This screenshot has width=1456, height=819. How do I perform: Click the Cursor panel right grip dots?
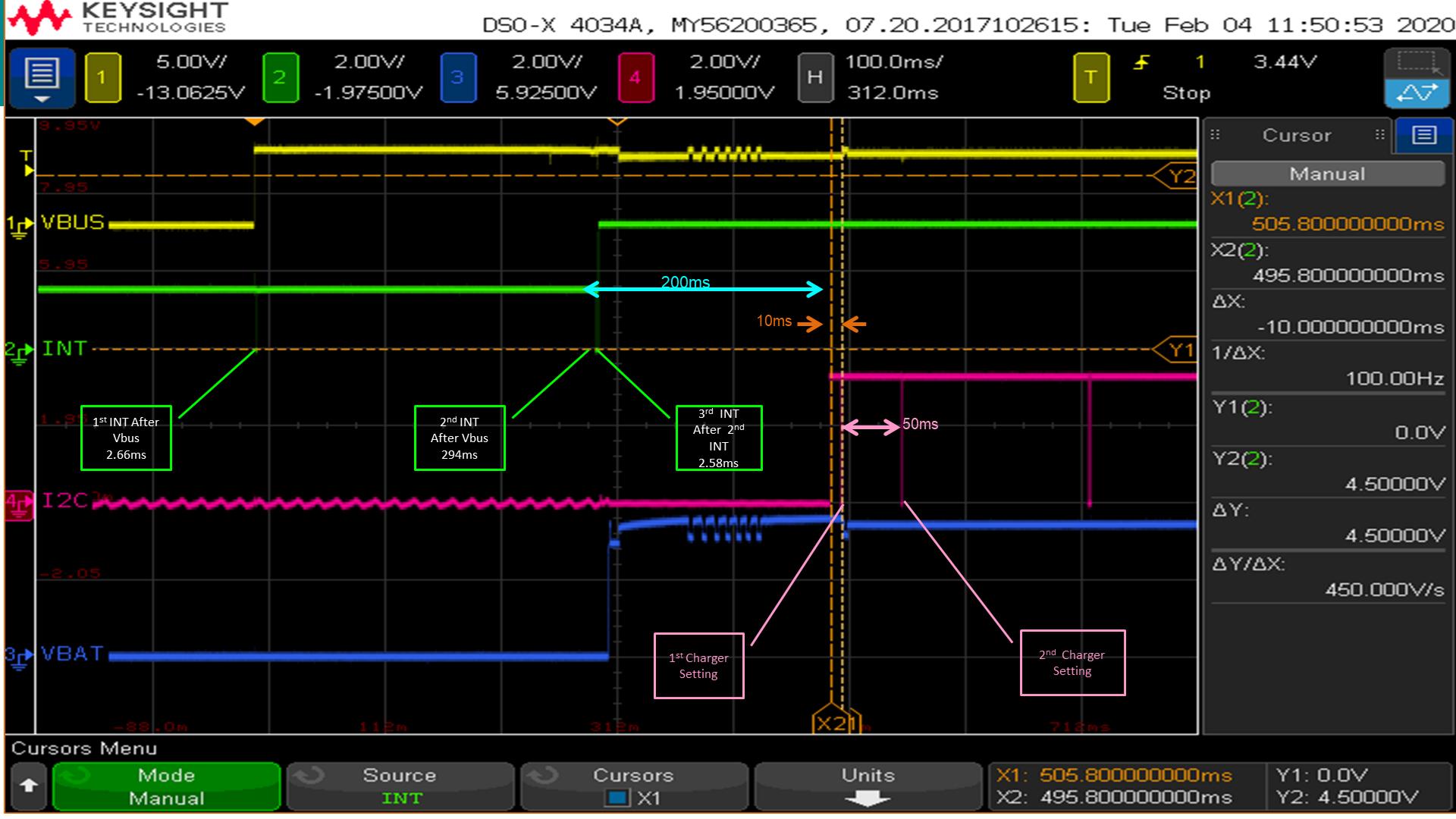(x=1379, y=135)
